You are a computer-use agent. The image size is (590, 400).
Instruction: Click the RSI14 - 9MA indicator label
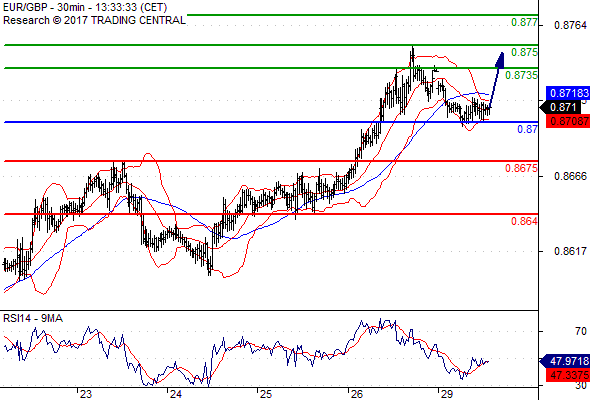click(x=33, y=318)
